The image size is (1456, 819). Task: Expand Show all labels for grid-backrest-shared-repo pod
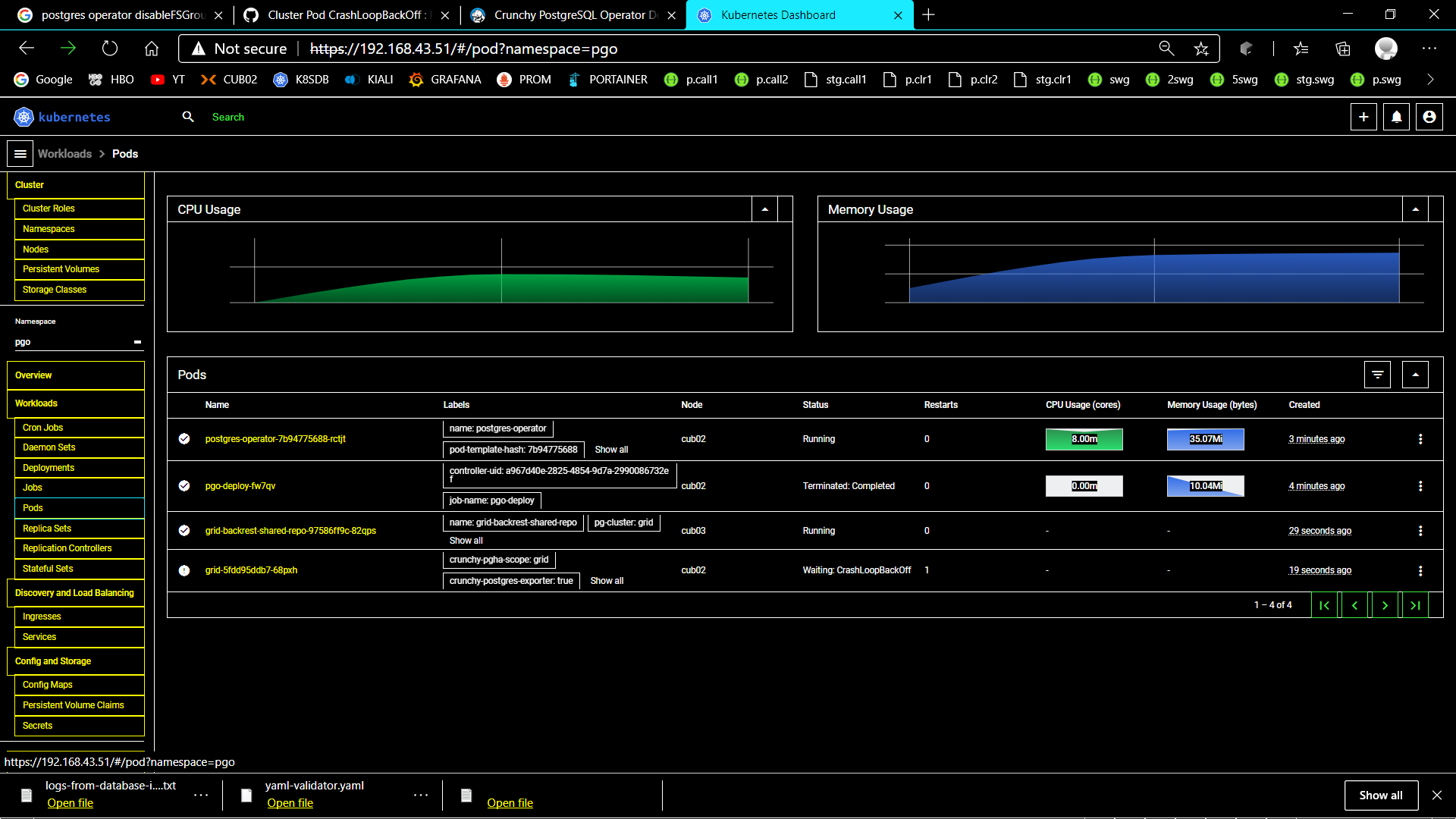click(466, 540)
